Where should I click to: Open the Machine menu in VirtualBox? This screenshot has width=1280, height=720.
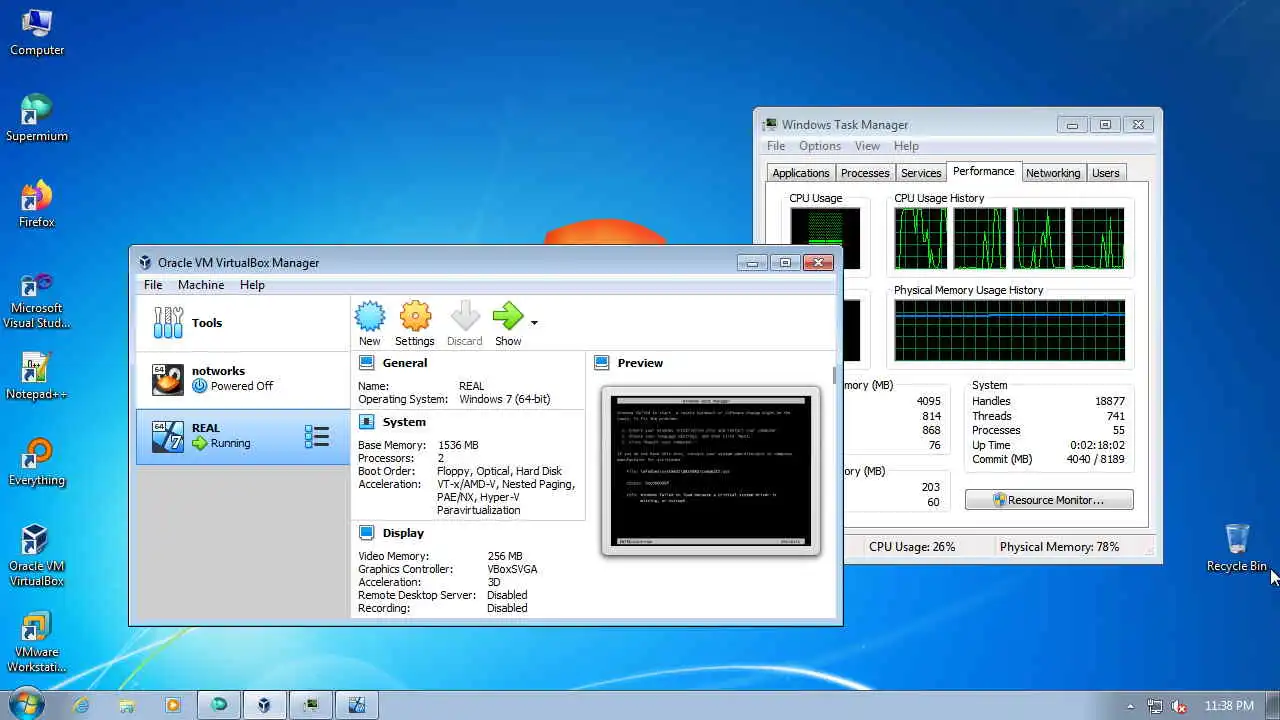click(201, 285)
